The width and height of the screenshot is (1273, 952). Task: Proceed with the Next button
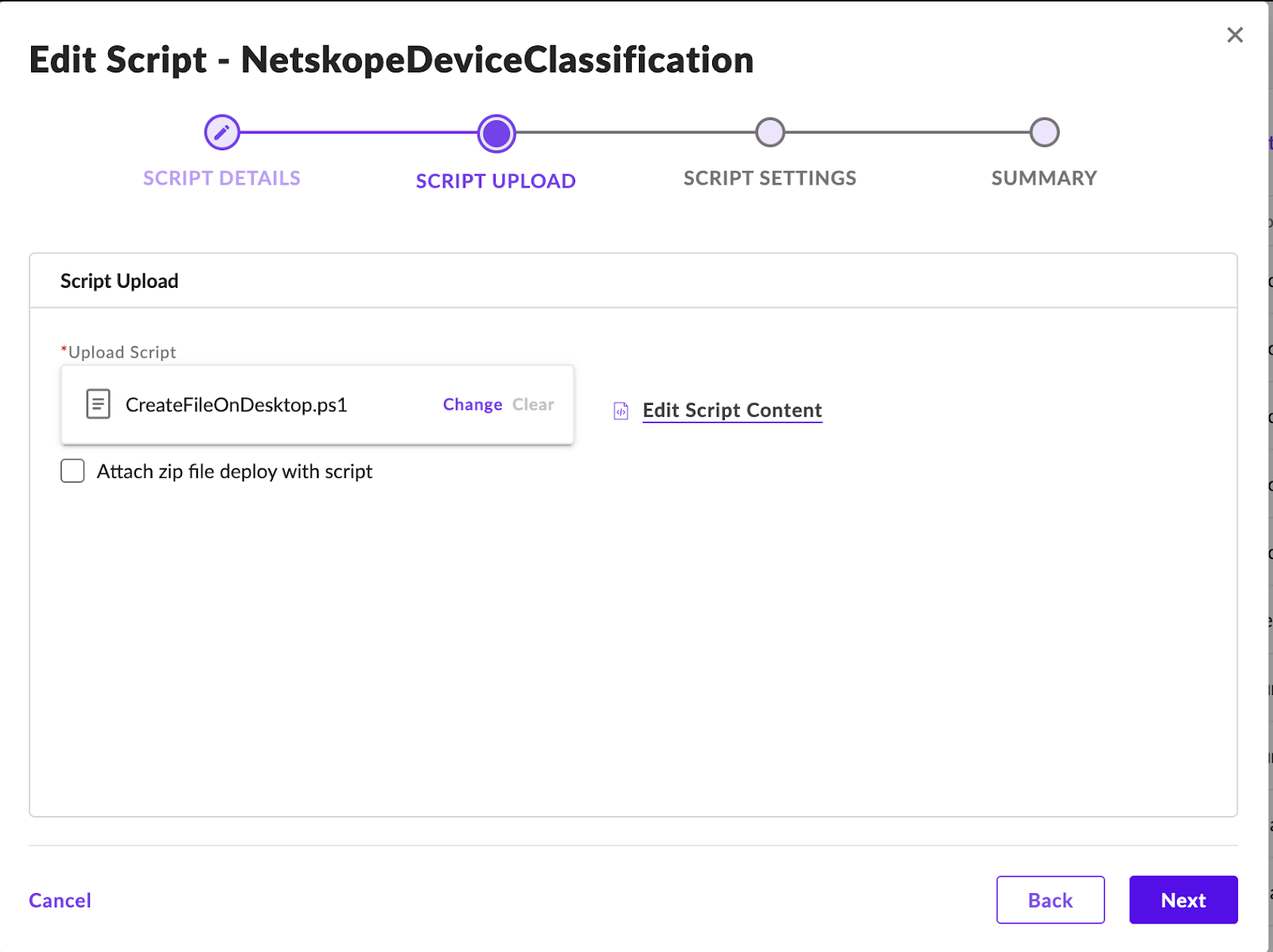(x=1183, y=900)
